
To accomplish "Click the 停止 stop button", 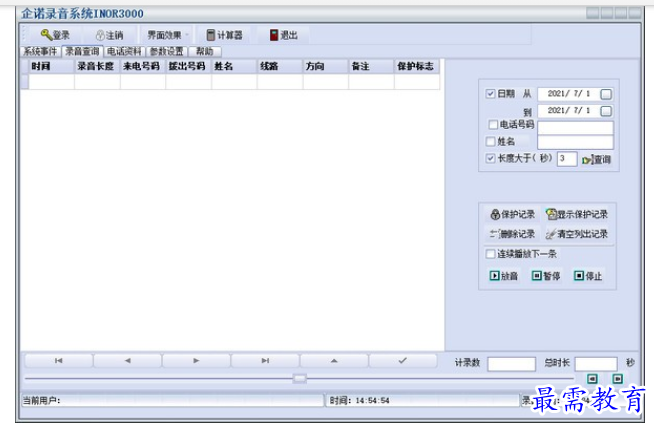I will pyautogui.click(x=588, y=276).
